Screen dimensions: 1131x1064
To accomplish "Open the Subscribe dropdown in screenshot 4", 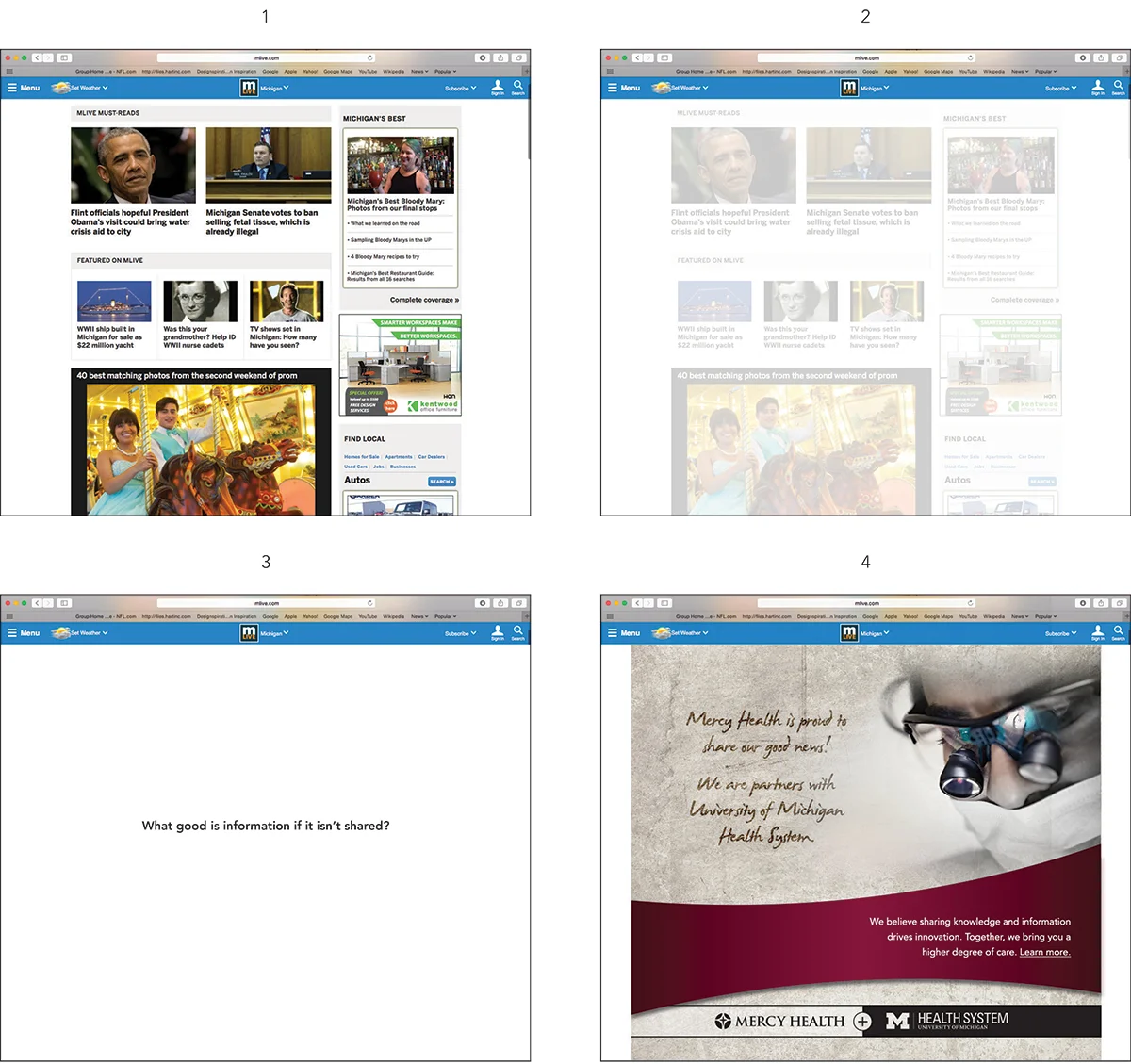I will click(1061, 634).
